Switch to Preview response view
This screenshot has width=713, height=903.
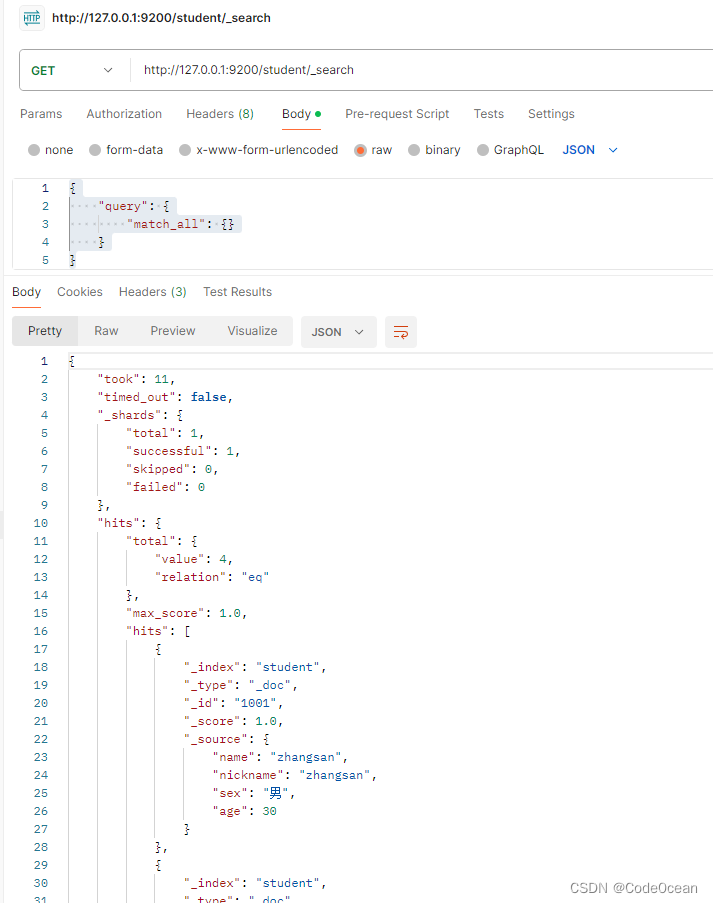point(173,331)
